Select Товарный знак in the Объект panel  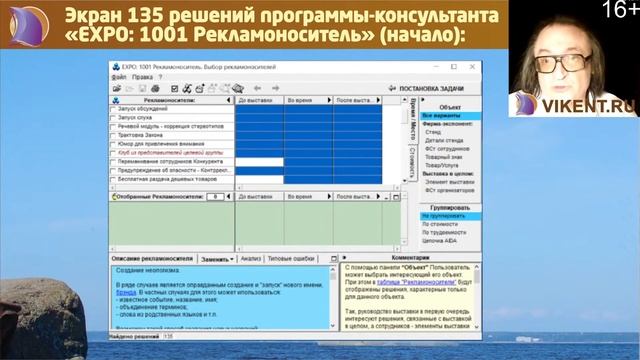(444, 157)
